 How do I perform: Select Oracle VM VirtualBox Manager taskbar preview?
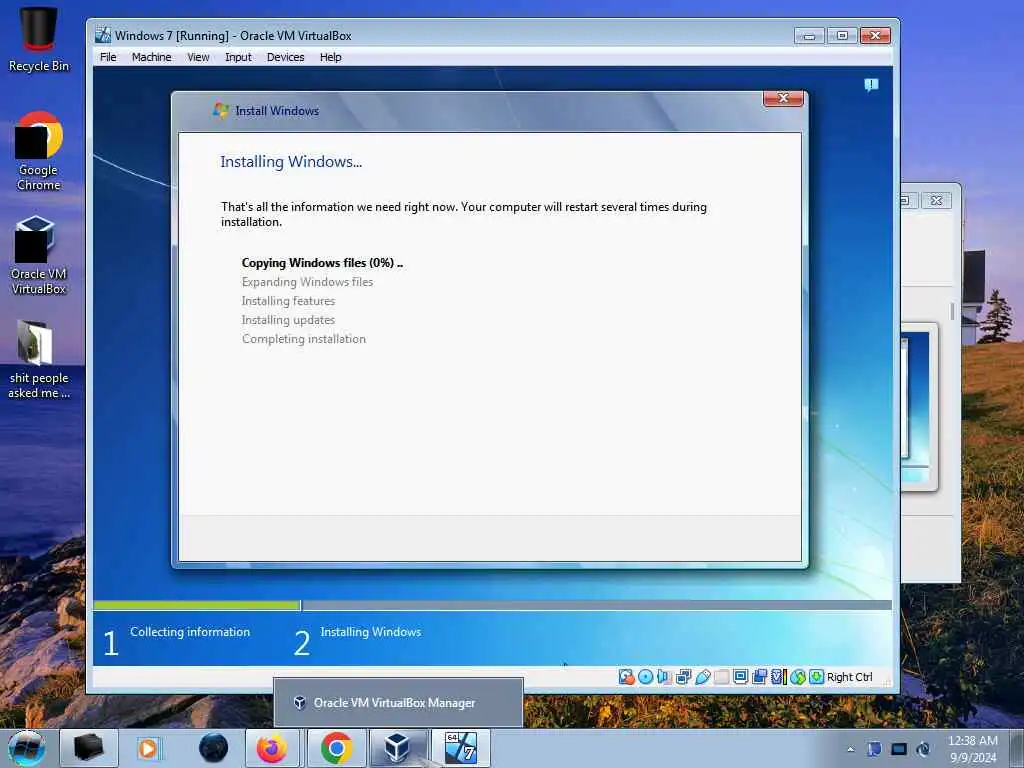(398, 703)
